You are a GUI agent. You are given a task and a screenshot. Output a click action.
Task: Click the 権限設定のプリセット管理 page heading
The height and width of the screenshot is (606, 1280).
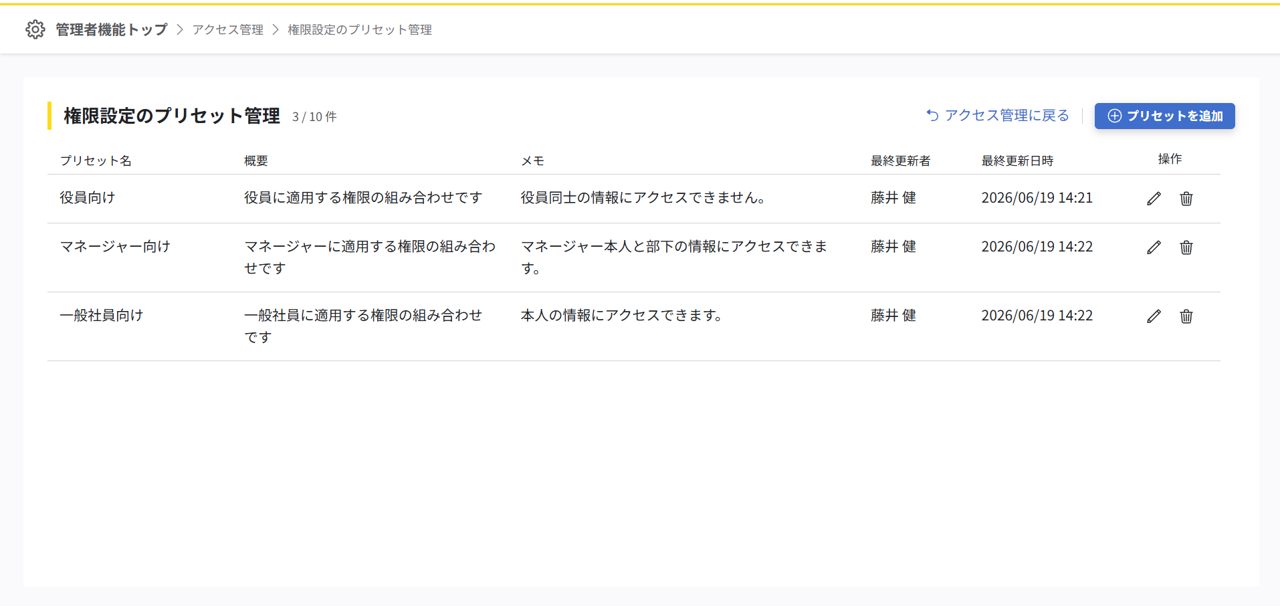172,116
